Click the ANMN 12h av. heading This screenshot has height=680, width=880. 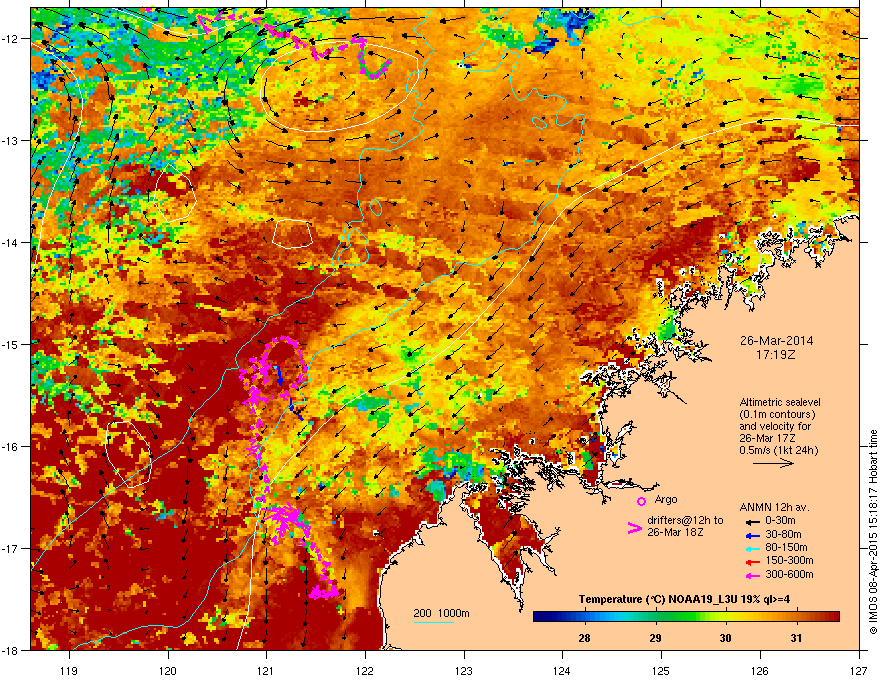pos(774,507)
